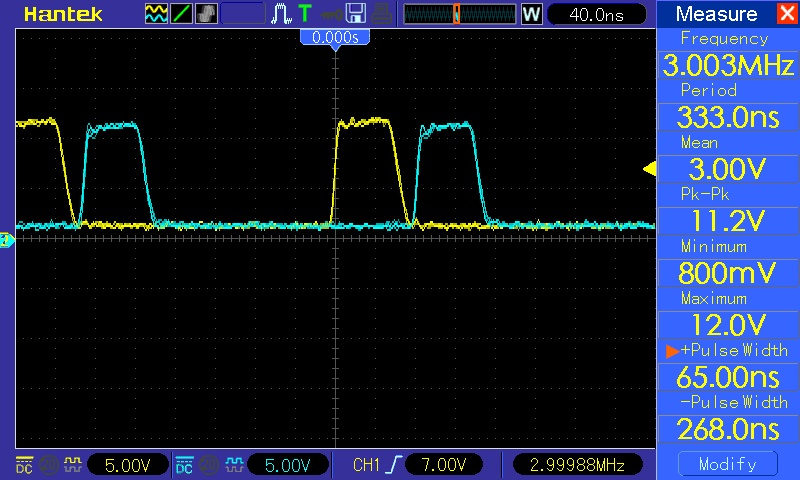Image resolution: width=800 pixels, height=480 pixels.
Task: Click the 0.000s trigger position marker
Action: point(335,39)
